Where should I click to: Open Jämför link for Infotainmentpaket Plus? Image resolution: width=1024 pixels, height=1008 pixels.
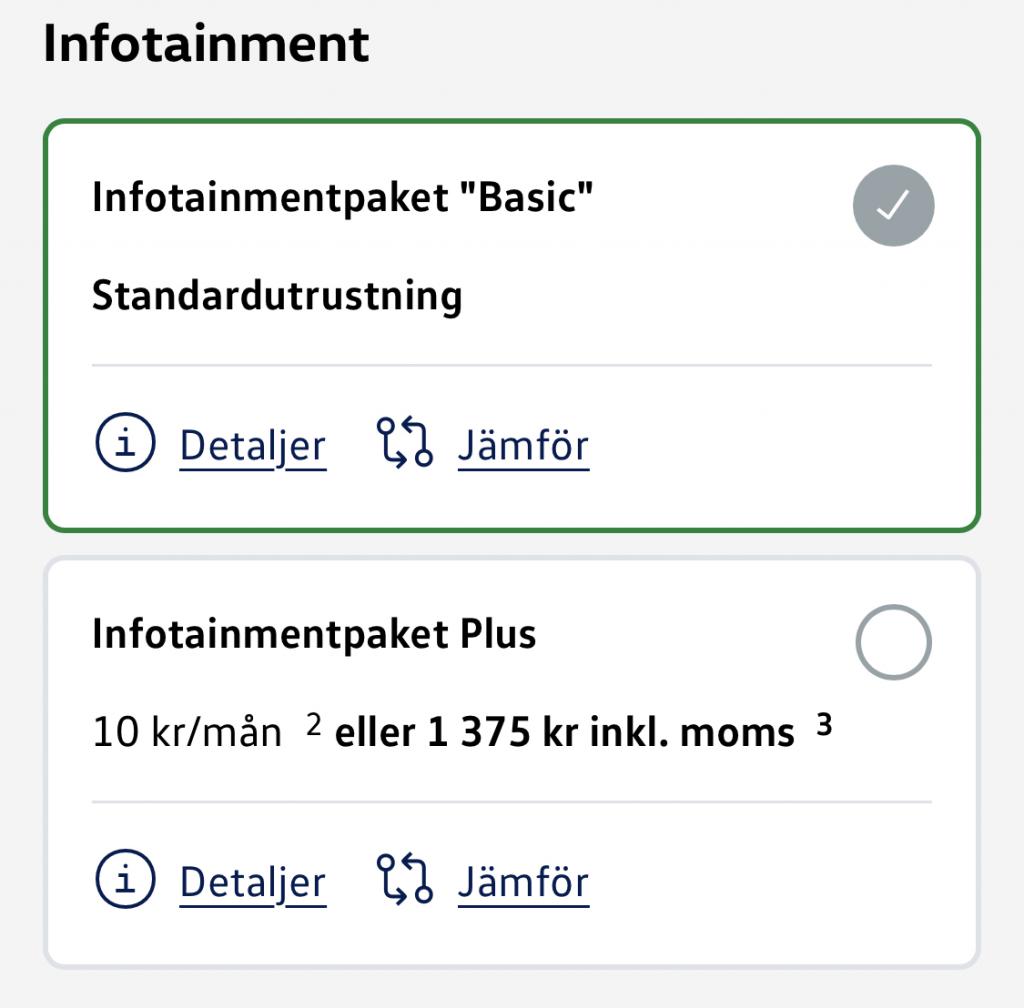click(x=523, y=882)
